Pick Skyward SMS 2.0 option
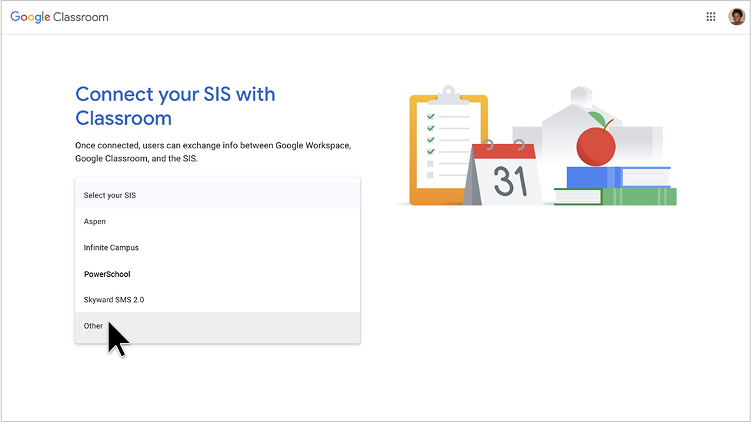751x423 pixels. coord(217,300)
